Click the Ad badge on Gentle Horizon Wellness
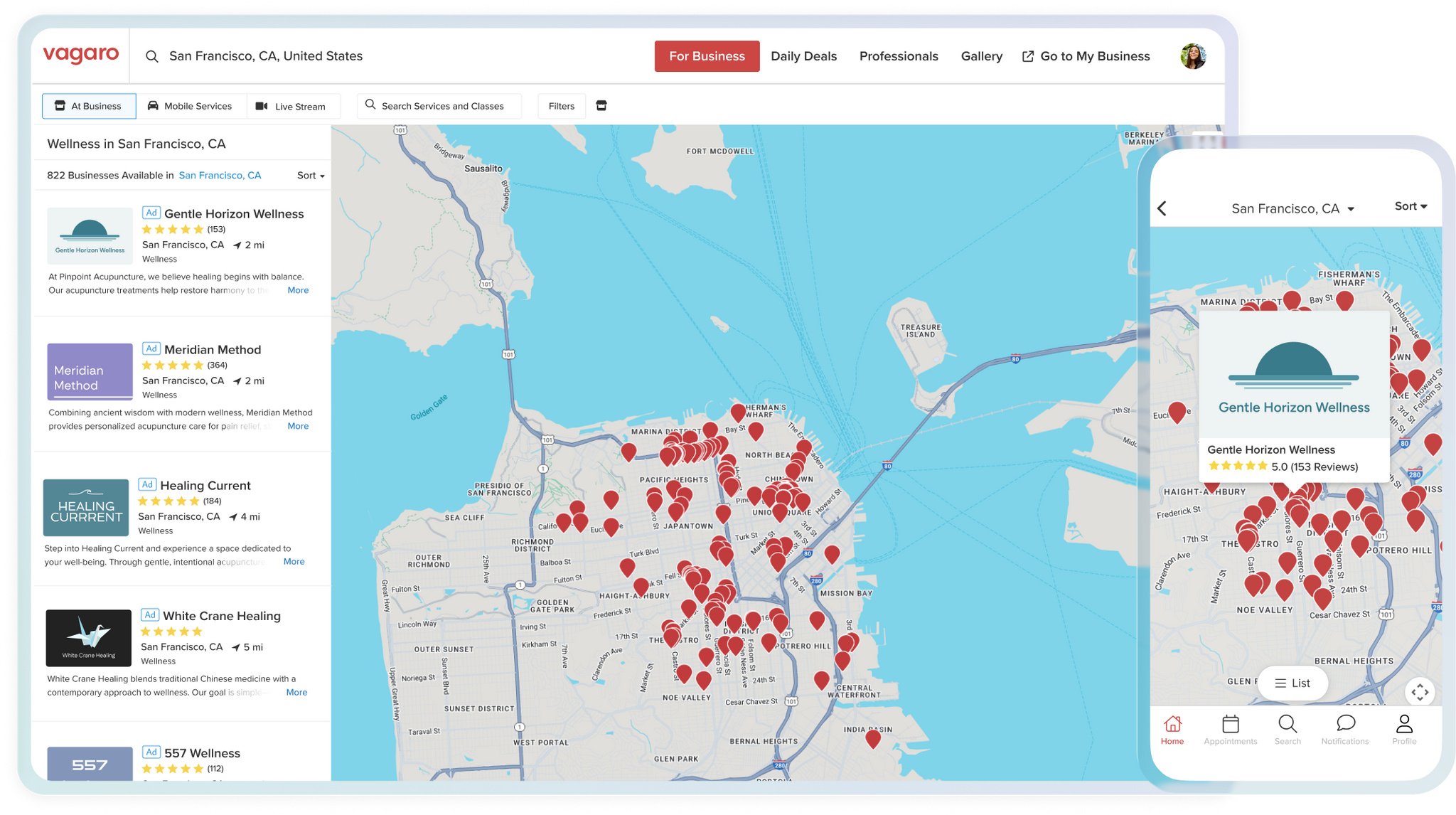The height and width of the screenshot is (815, 1456). 151,213
